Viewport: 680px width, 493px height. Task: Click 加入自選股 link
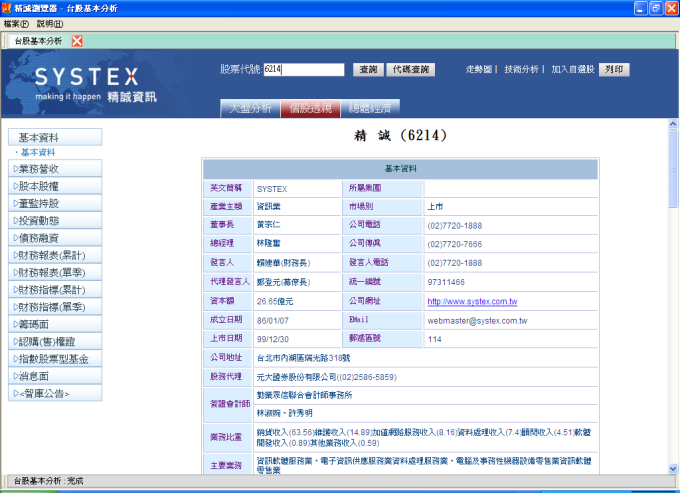572,69
